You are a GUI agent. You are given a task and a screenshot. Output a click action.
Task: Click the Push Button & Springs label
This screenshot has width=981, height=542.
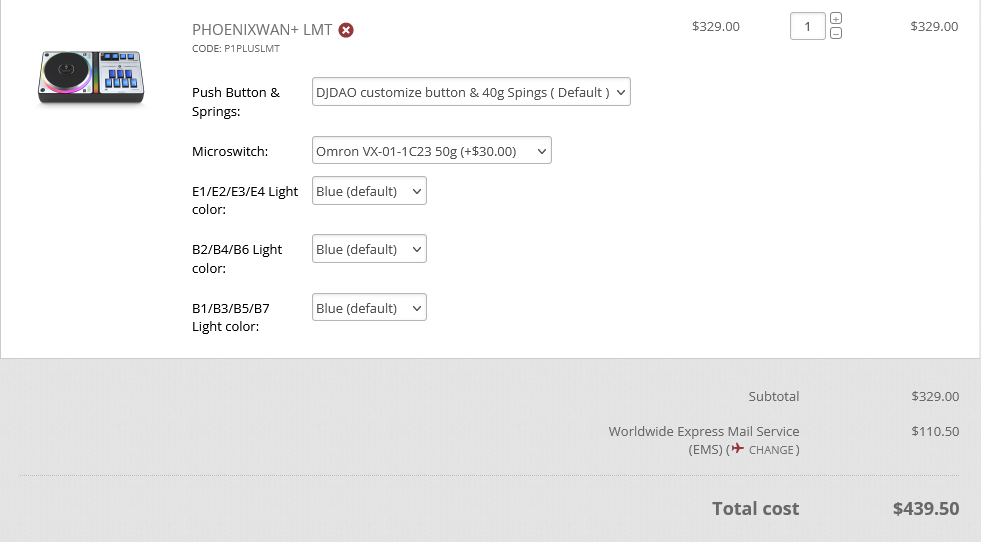coord(236,102)
